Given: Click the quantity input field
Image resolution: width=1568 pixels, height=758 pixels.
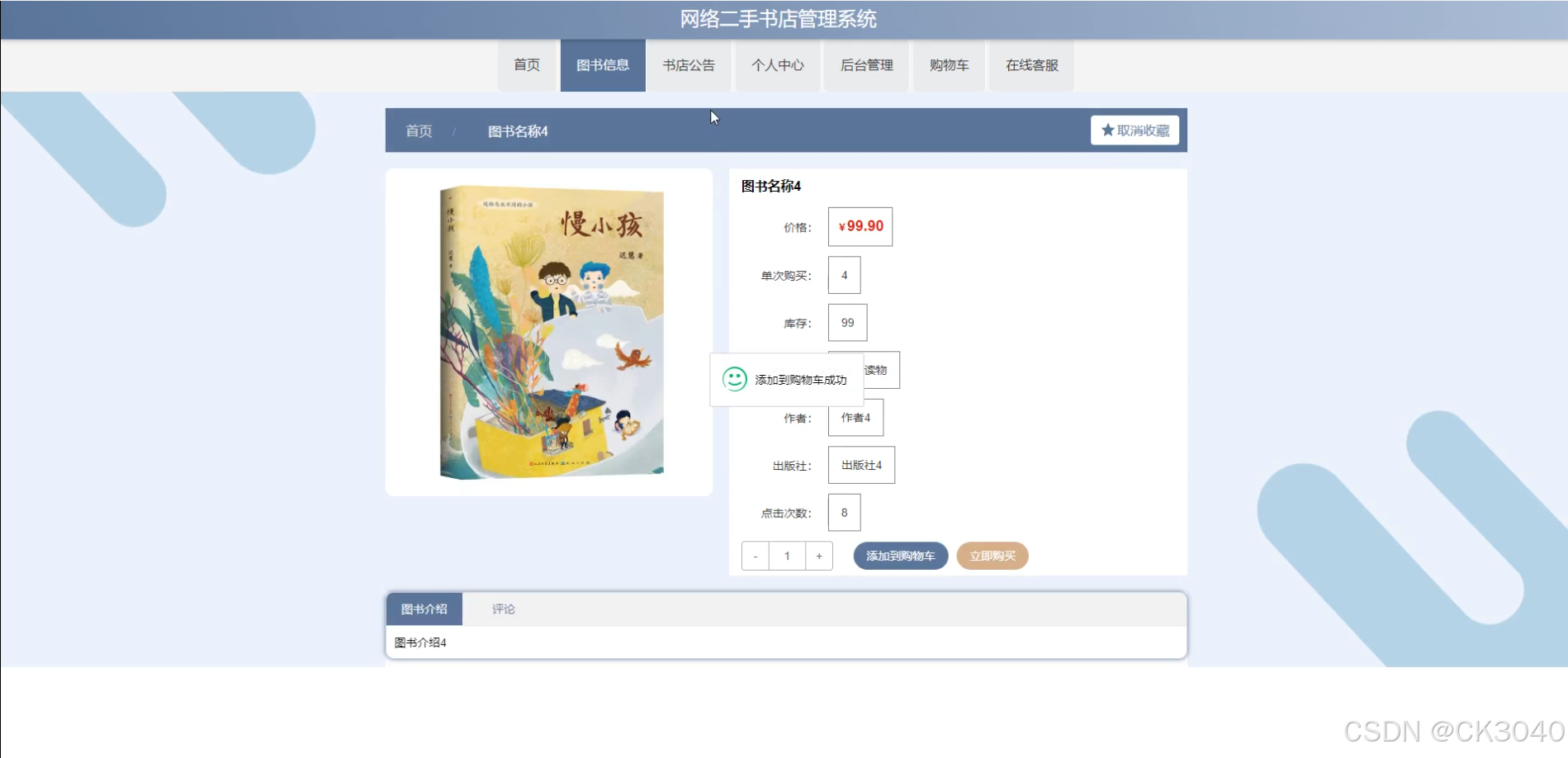Looking at the screenshot, I should click(x=787, y=556).
